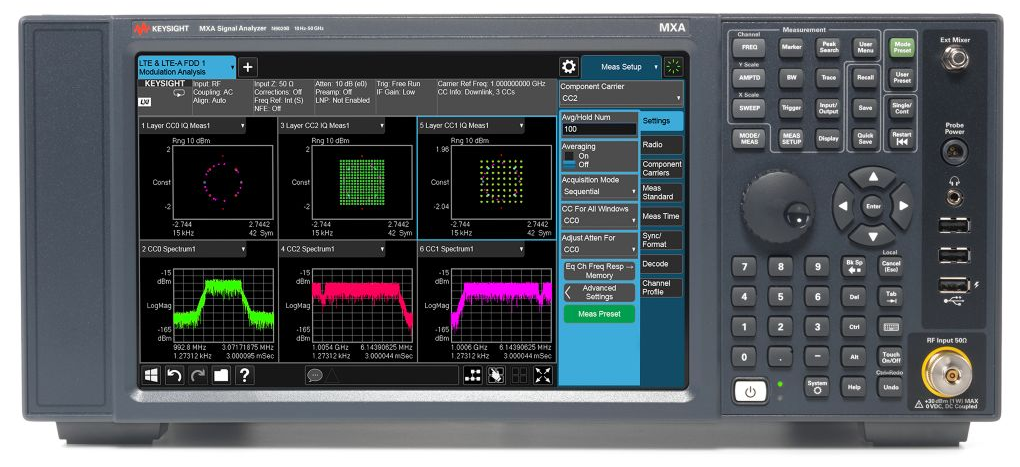The height and width of the screenshot is (467, 1020).
Task: Select the Radio side tab
Action: pyautogui.click(x=662, y=144)
